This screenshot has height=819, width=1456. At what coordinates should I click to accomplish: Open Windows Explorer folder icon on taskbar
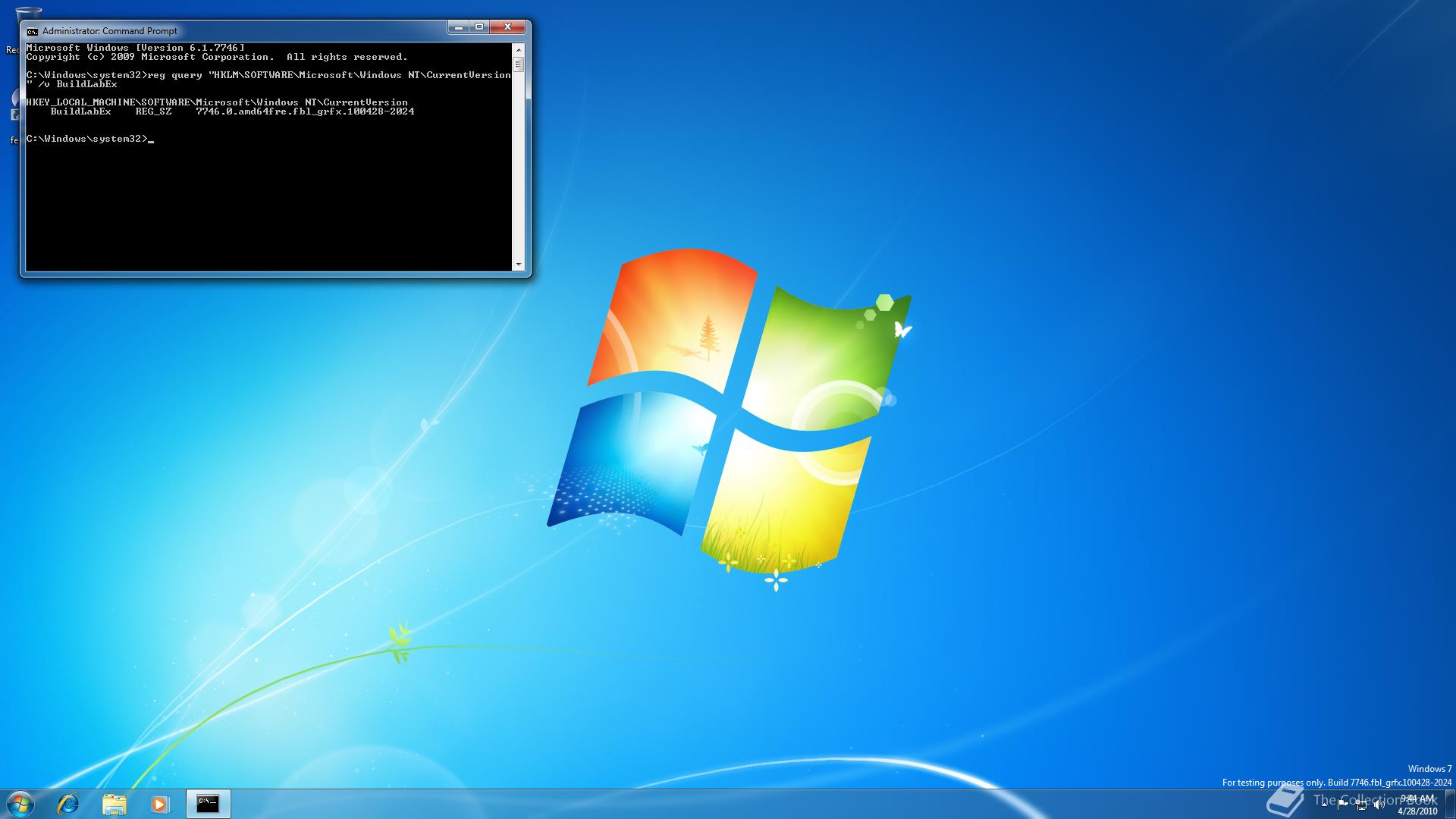115,804
